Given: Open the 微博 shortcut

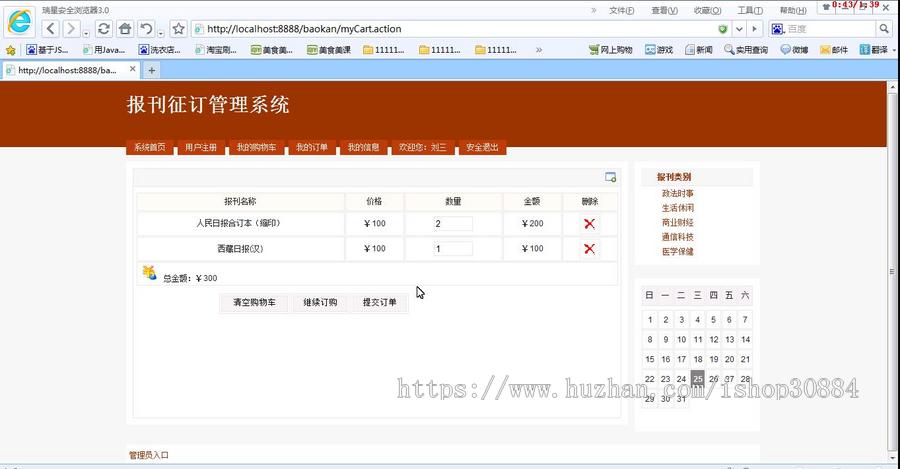Looking at the screenshot, I should [x=794, y=50].
